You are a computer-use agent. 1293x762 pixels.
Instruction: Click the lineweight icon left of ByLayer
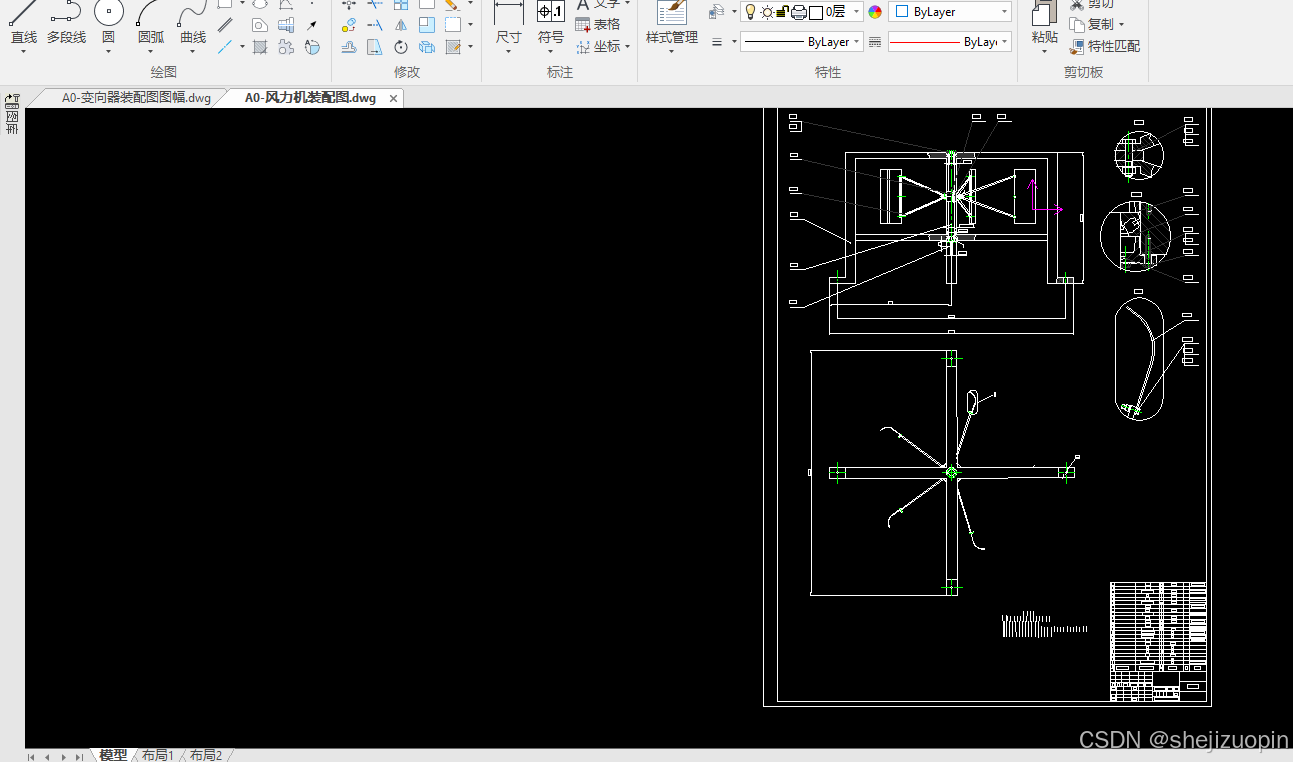(x=717, y=42)
